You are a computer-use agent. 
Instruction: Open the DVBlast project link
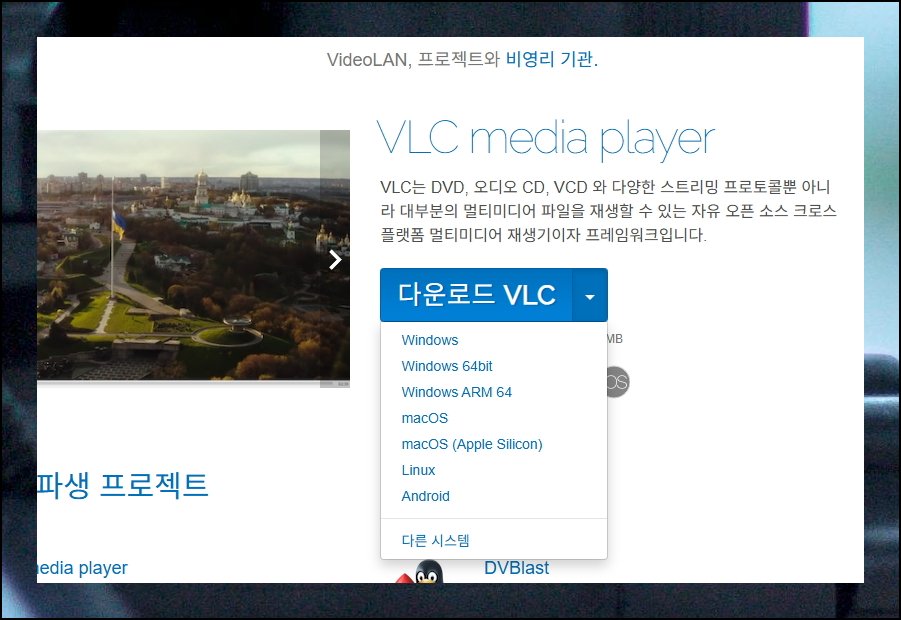[516, 568]
